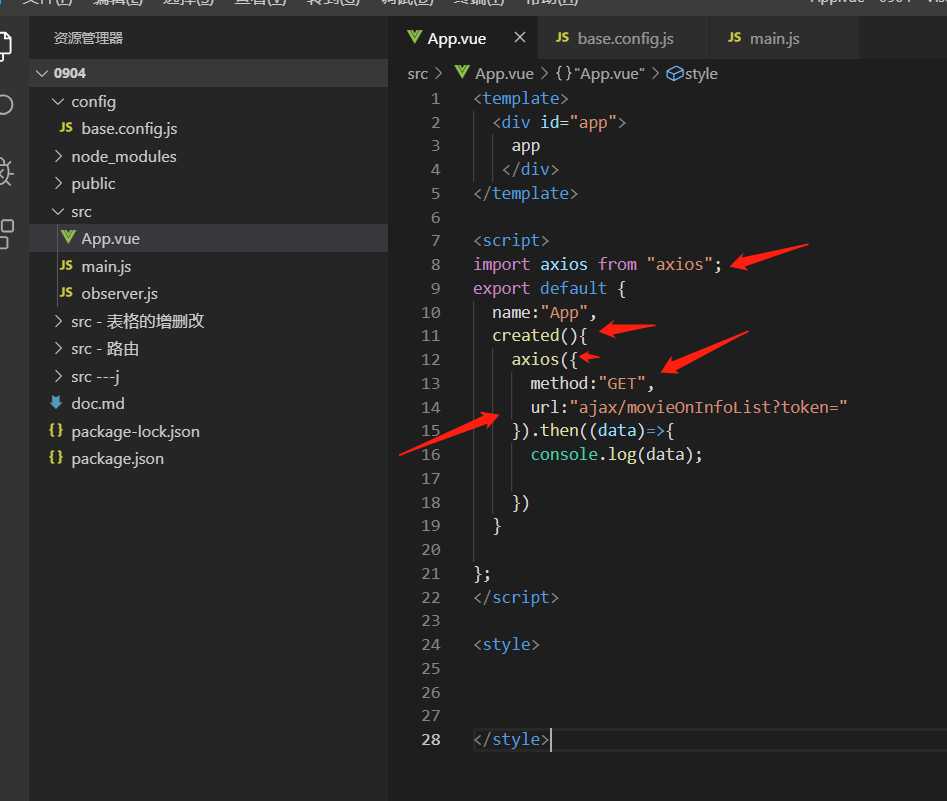Click the markdown icon beside doc.md
Screen dimensions: 947x801
pos(56,402)
